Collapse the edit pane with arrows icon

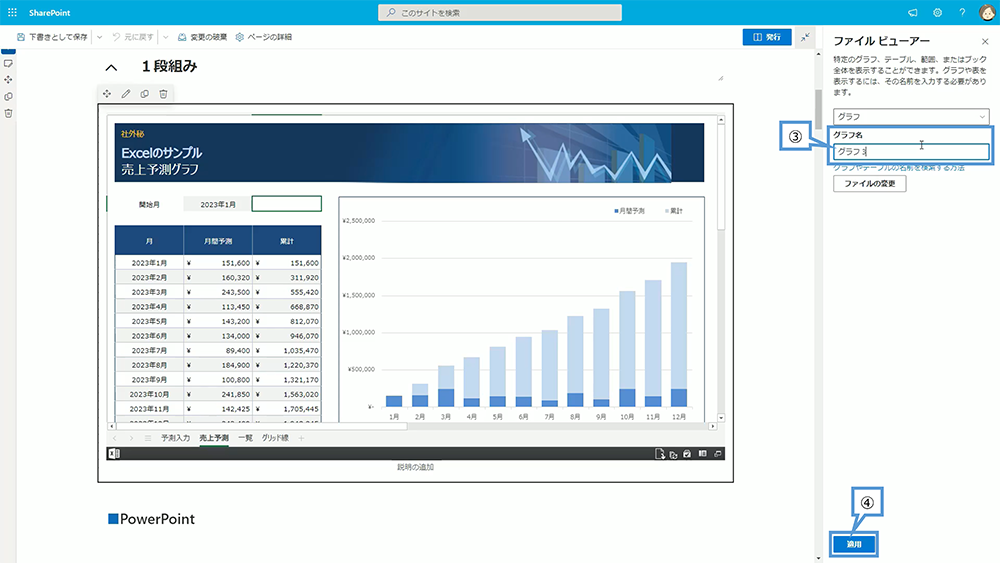806,37
